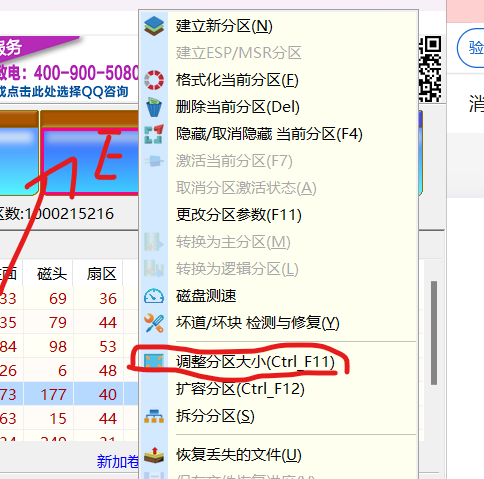Select highlighted row with 磁头 177

(x=69, y=394)
